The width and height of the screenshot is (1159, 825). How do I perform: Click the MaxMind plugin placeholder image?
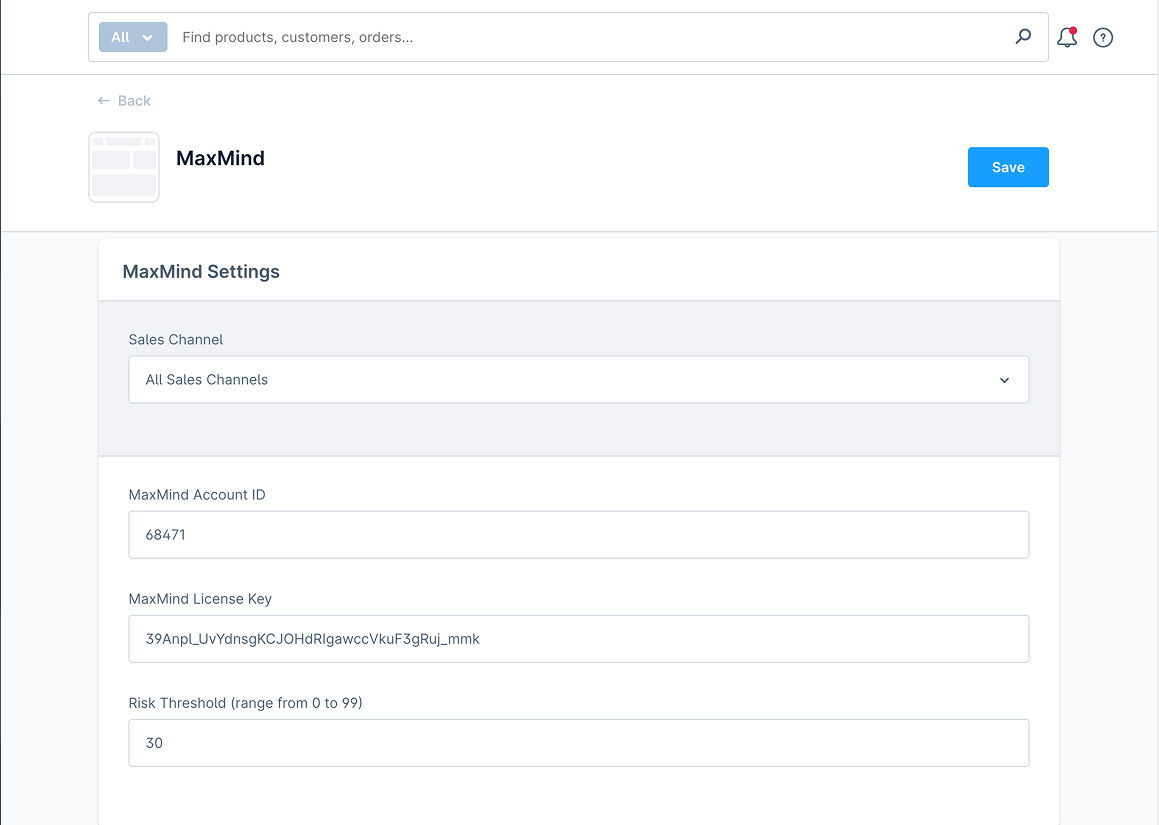click(124, 167)
